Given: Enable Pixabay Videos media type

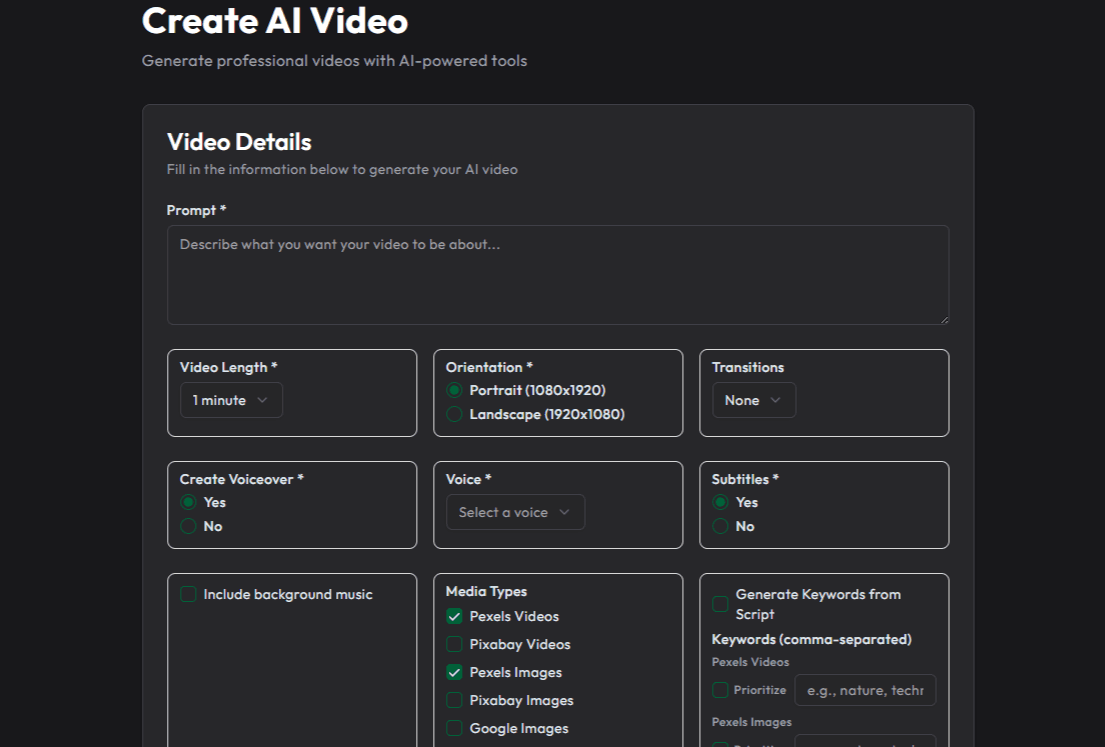Looking at the screenshot, I should [x=454, y=644].
